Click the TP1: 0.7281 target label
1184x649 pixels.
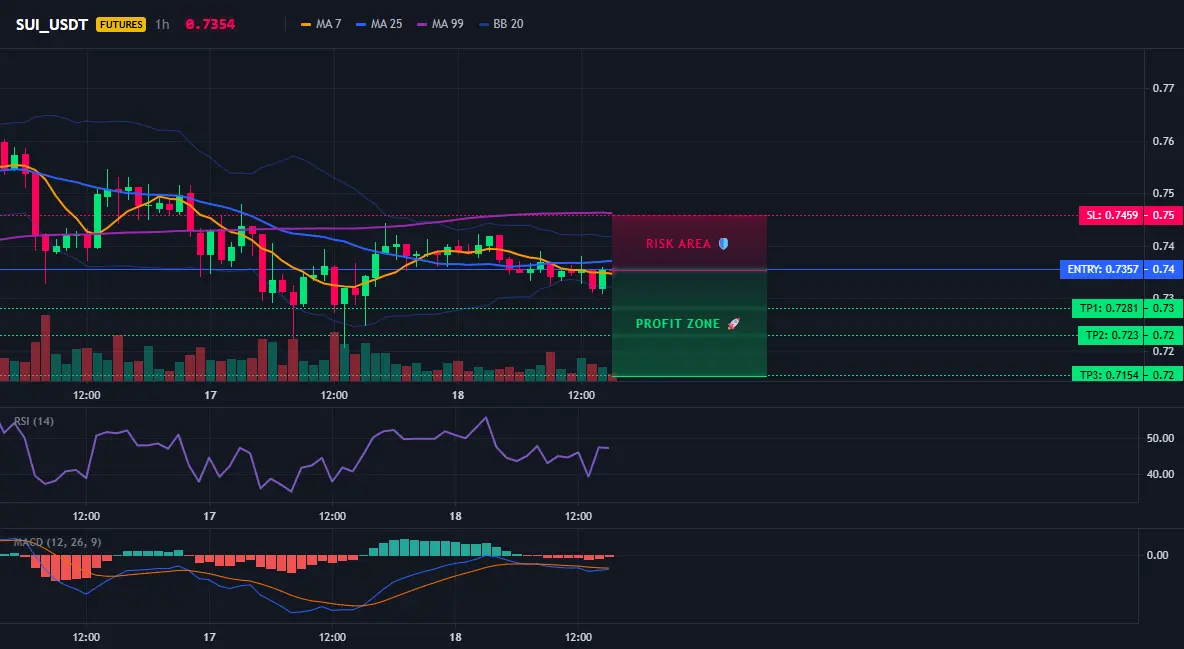[x=1108, y=308]
